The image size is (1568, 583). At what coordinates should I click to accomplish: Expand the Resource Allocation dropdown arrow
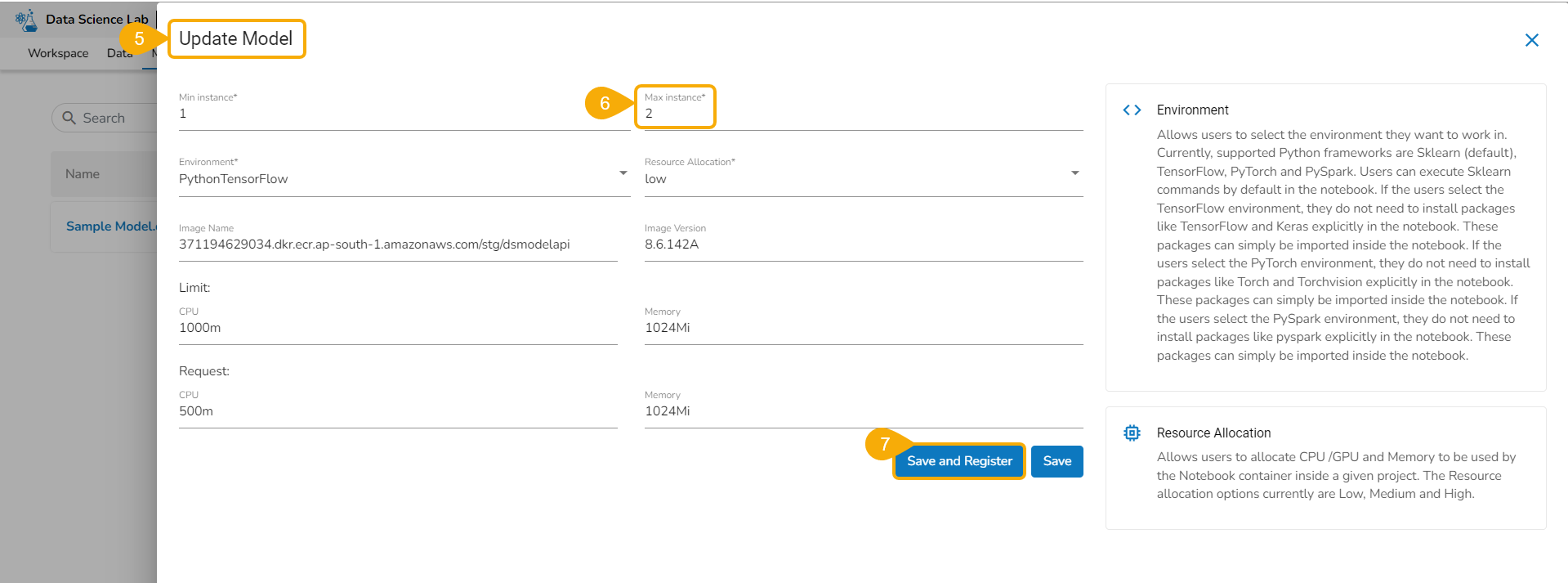1074,173
